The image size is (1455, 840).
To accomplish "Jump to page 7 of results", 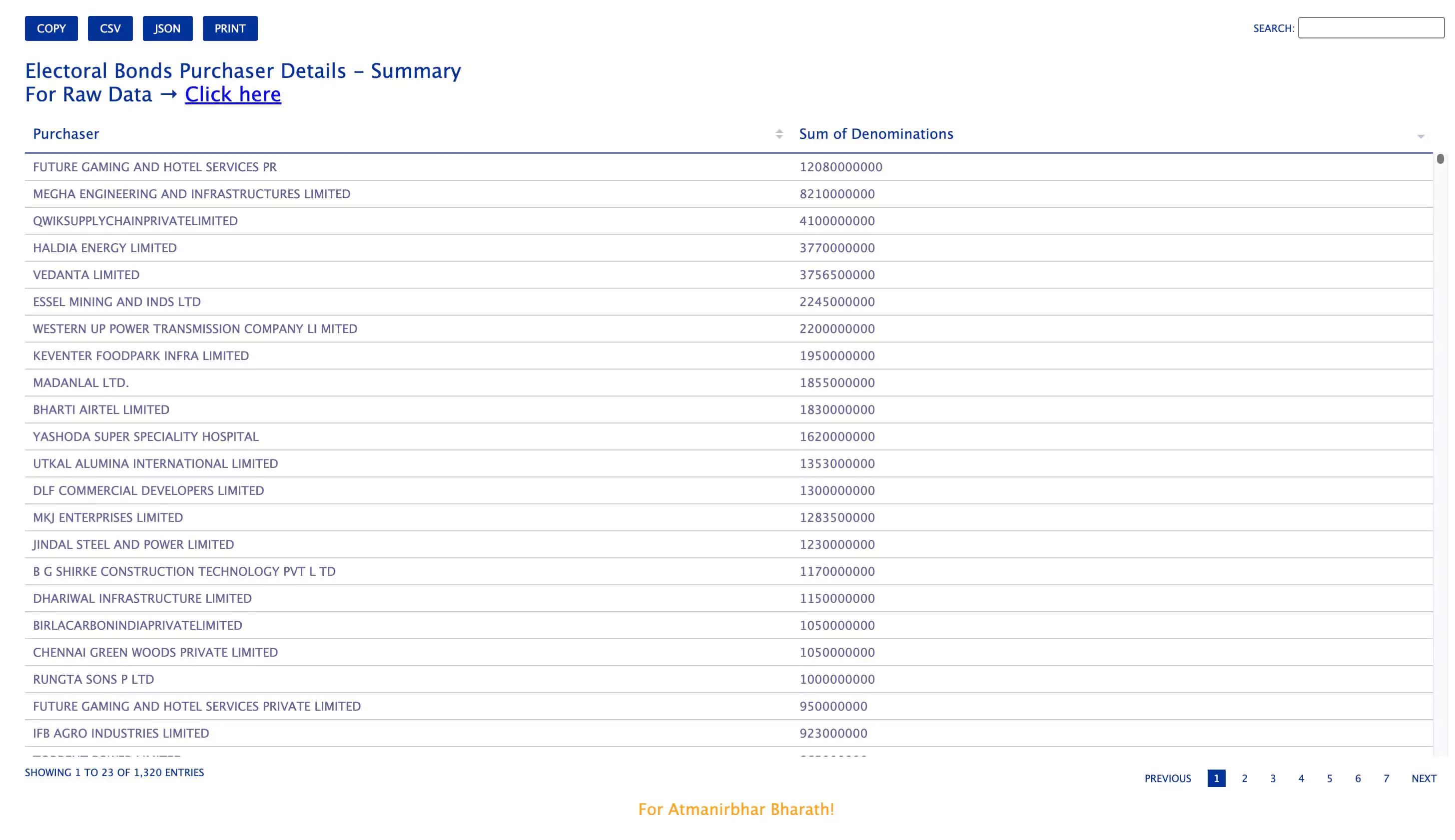I will coord(1386,778).
